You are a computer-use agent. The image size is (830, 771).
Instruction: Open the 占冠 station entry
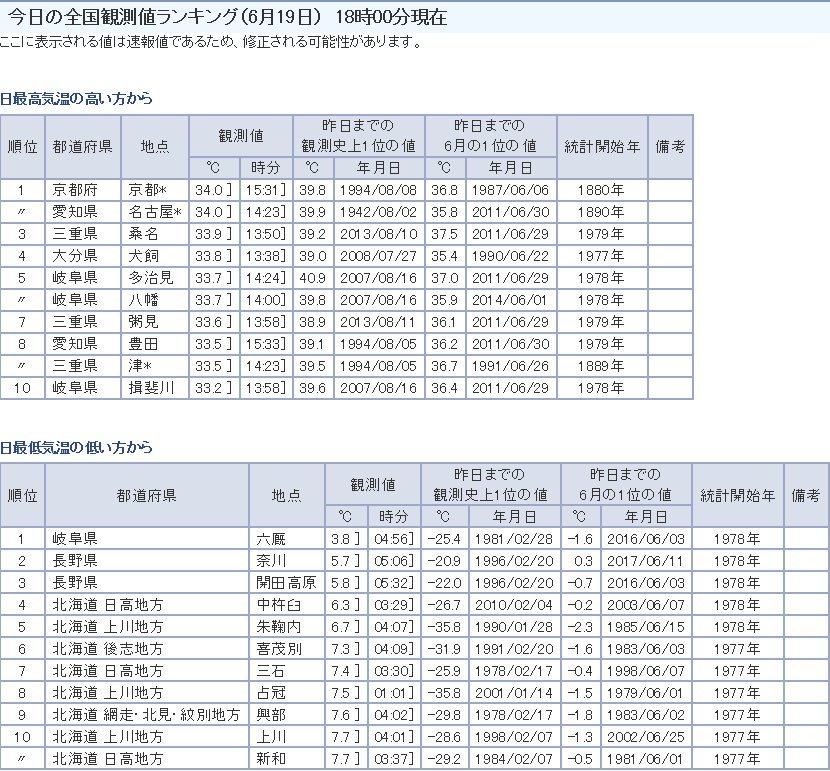pos(271,693)
